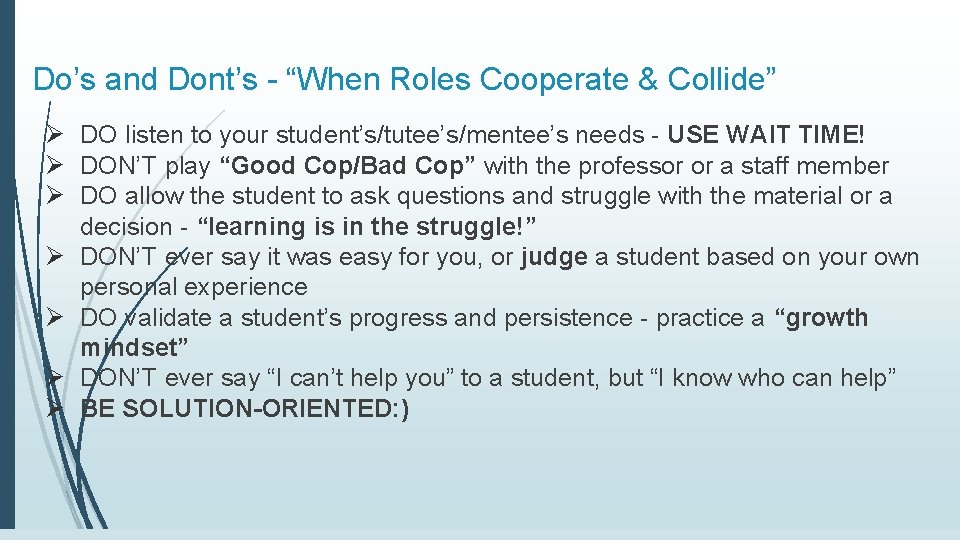960x540 pixels.
Task: Click the bold word 'judge'
Action: 554,257
